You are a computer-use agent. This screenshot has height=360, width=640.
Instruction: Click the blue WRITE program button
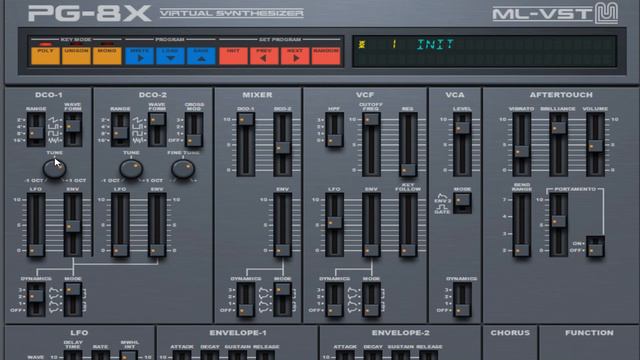[140, 56]
